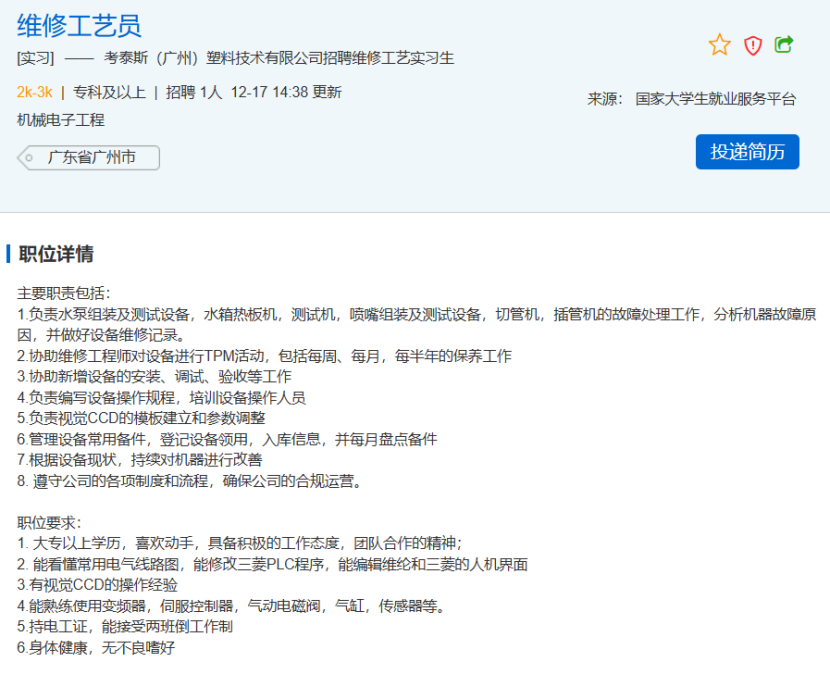Screen dimensions: 830x674
Task: Click the 12-17 14:38 更新 timestamp
Action: 286,92
